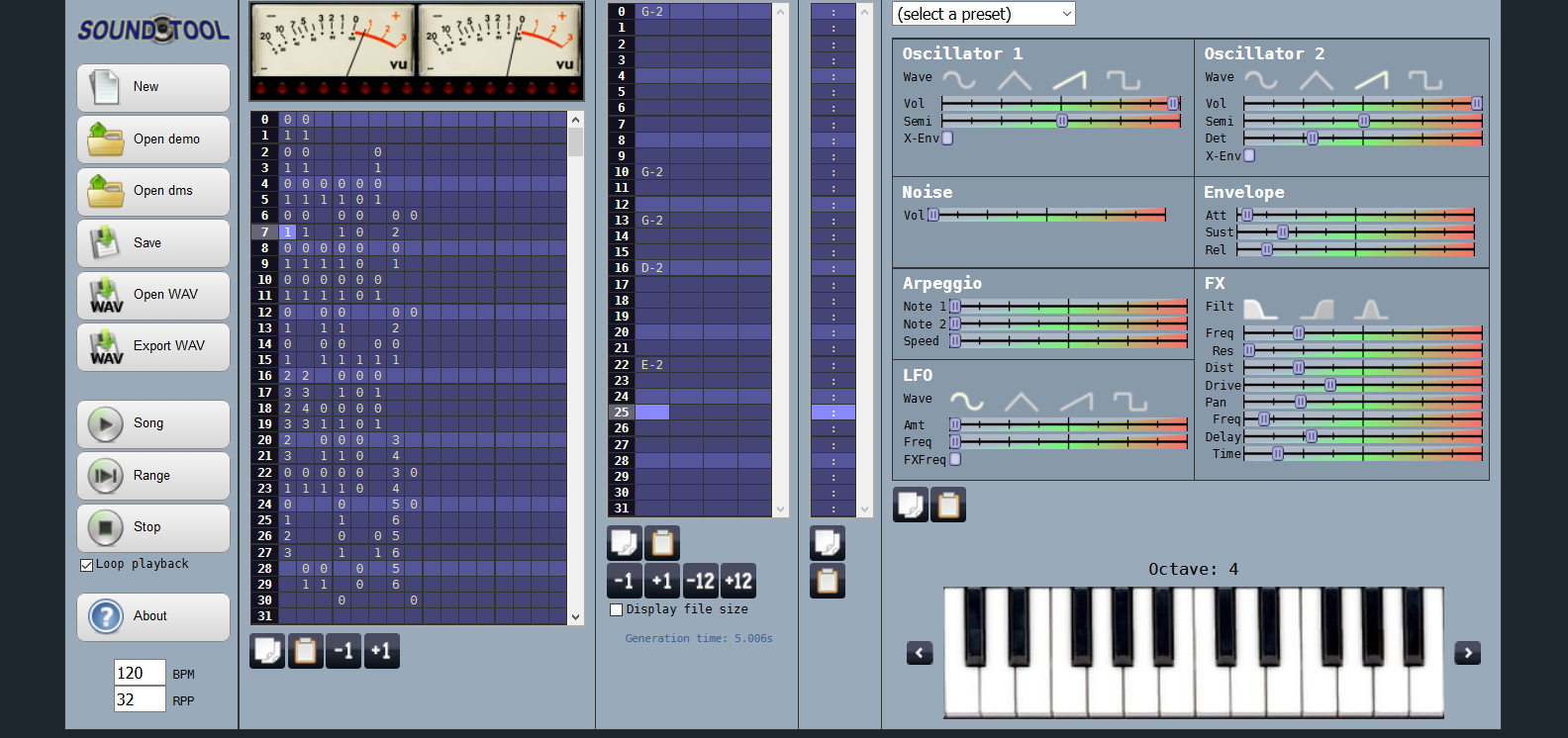Screen dimensions: 1568x738
Task: Adjust Envelope Sust slider
Action: [x=1356, y=232]
